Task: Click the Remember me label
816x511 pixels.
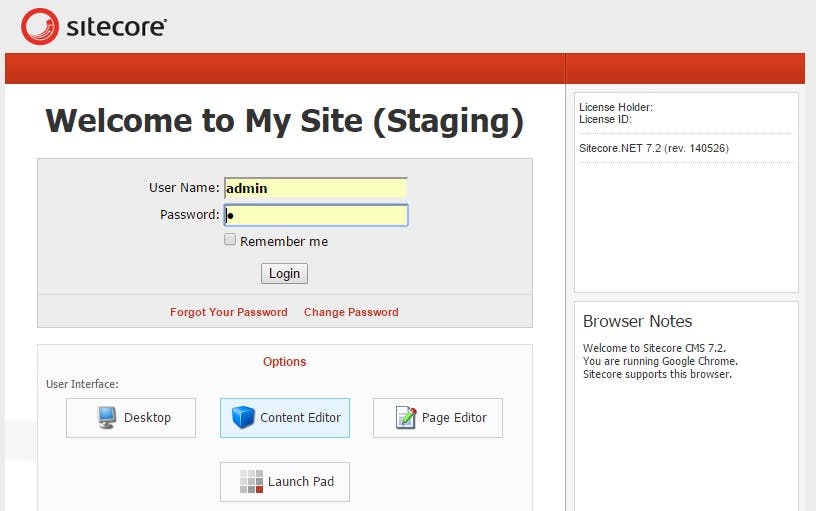Action: (284, 241)
